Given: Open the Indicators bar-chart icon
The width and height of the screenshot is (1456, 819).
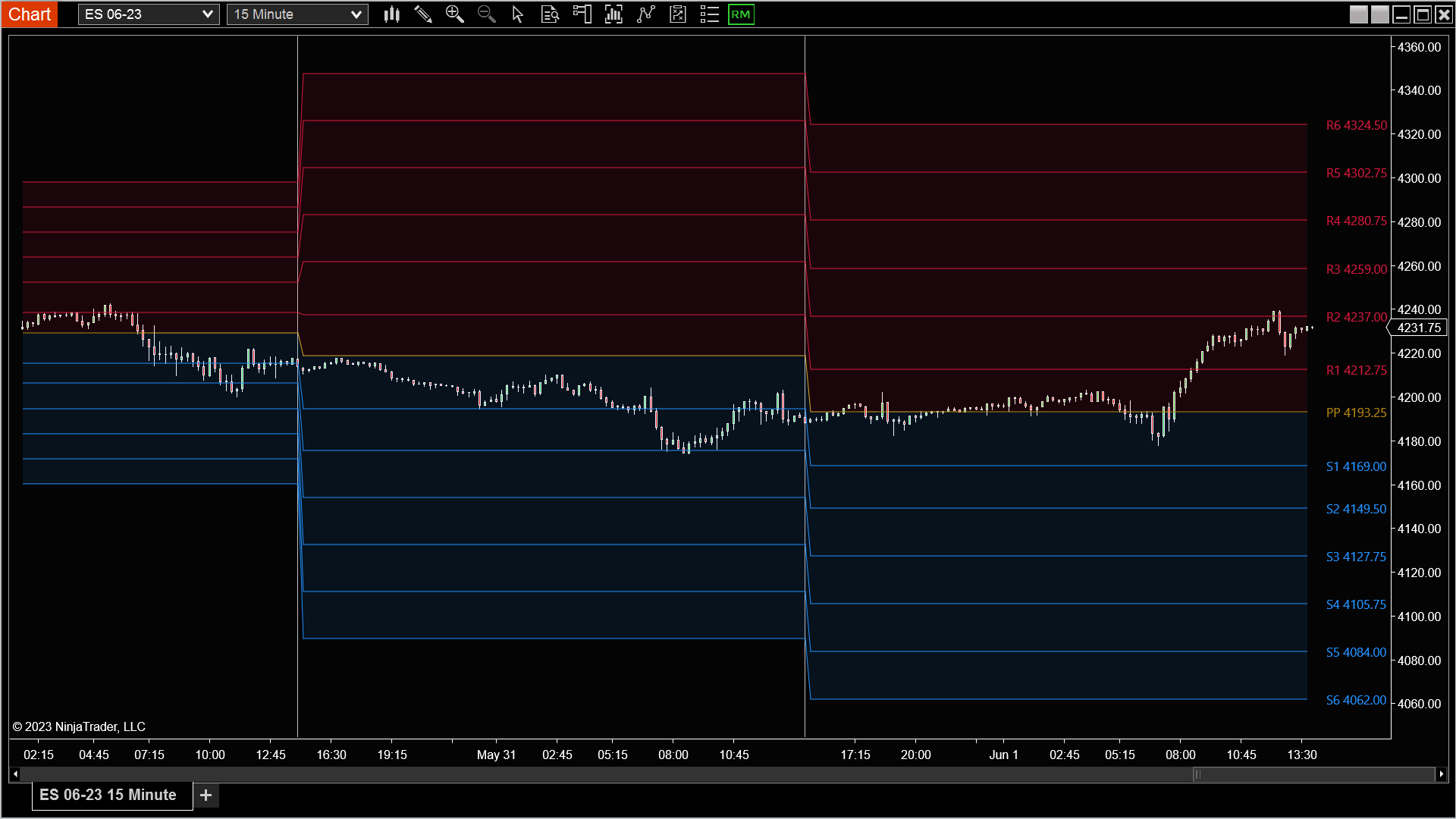Looking at the screenshot, I should 613,14.
